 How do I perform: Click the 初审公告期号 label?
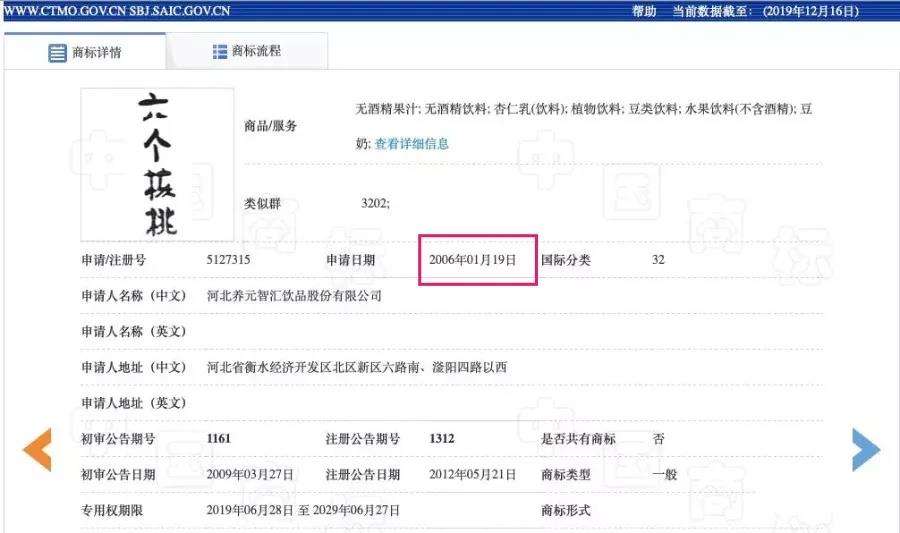point(118,439)
